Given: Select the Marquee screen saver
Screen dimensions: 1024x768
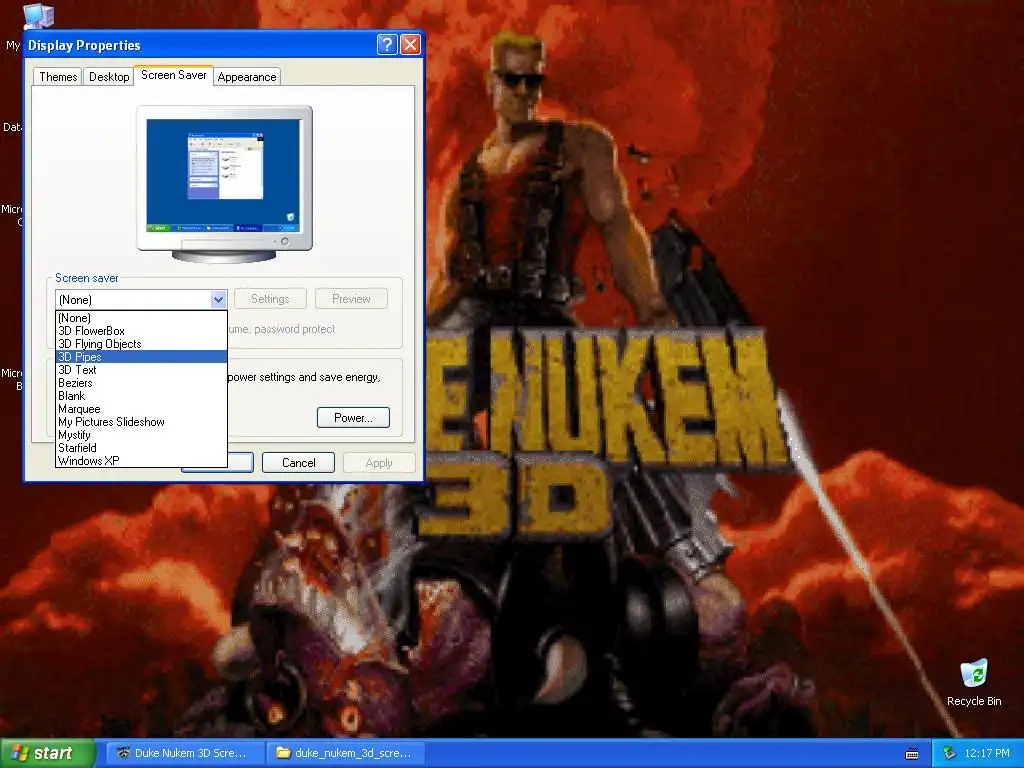Looking at the screenshot, I should coord(141,409).
